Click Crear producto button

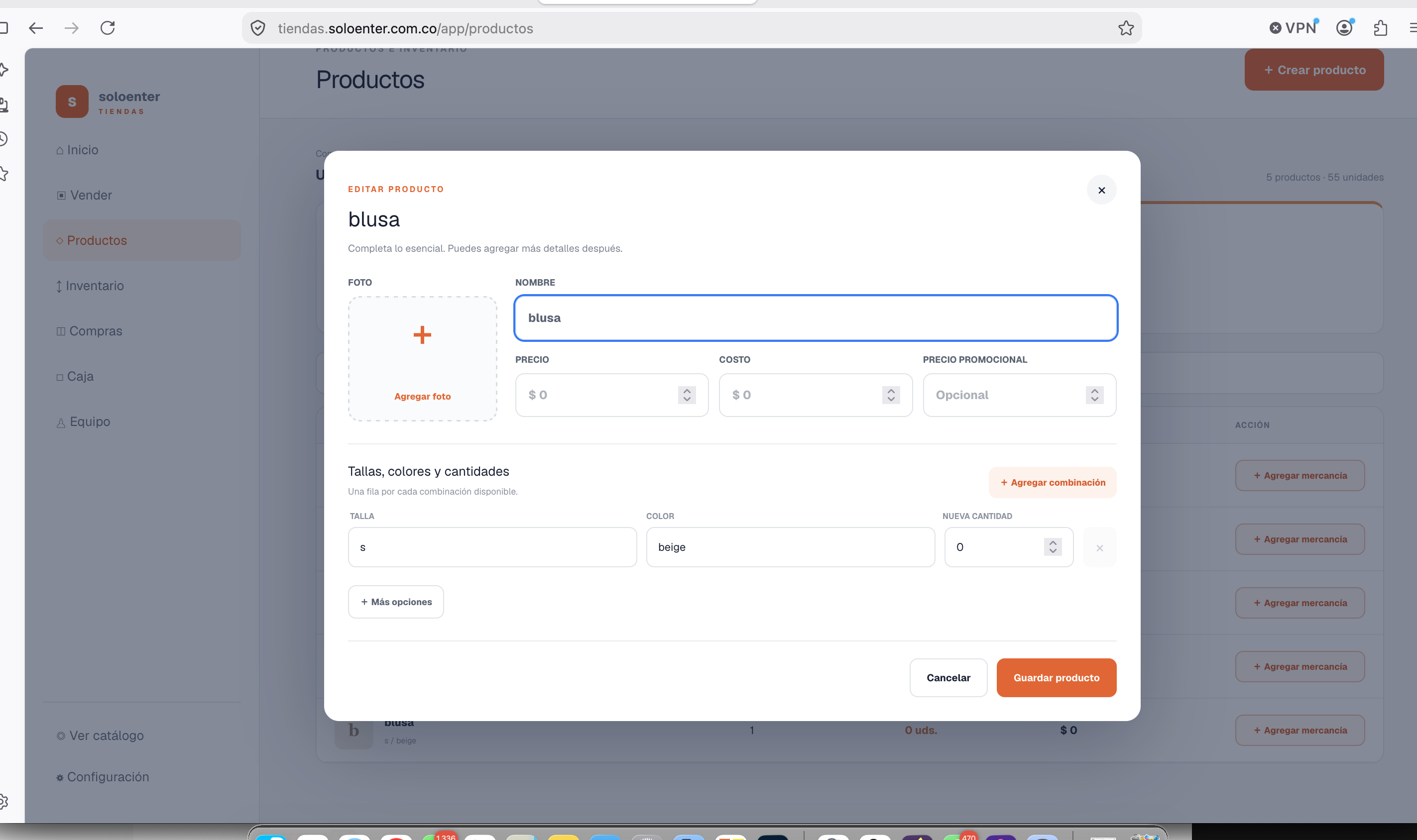coord(1314,70)
